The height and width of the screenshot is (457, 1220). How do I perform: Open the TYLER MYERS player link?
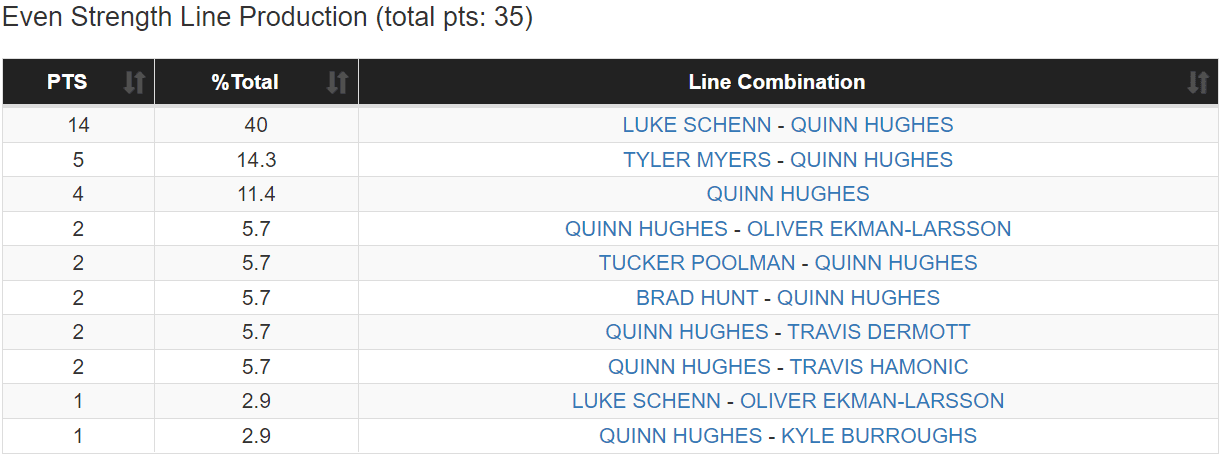(x=696, y=160)
